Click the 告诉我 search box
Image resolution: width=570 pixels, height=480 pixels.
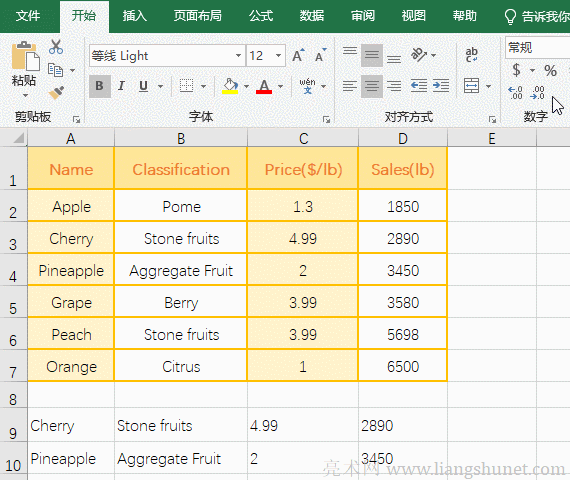pos(537,17)
